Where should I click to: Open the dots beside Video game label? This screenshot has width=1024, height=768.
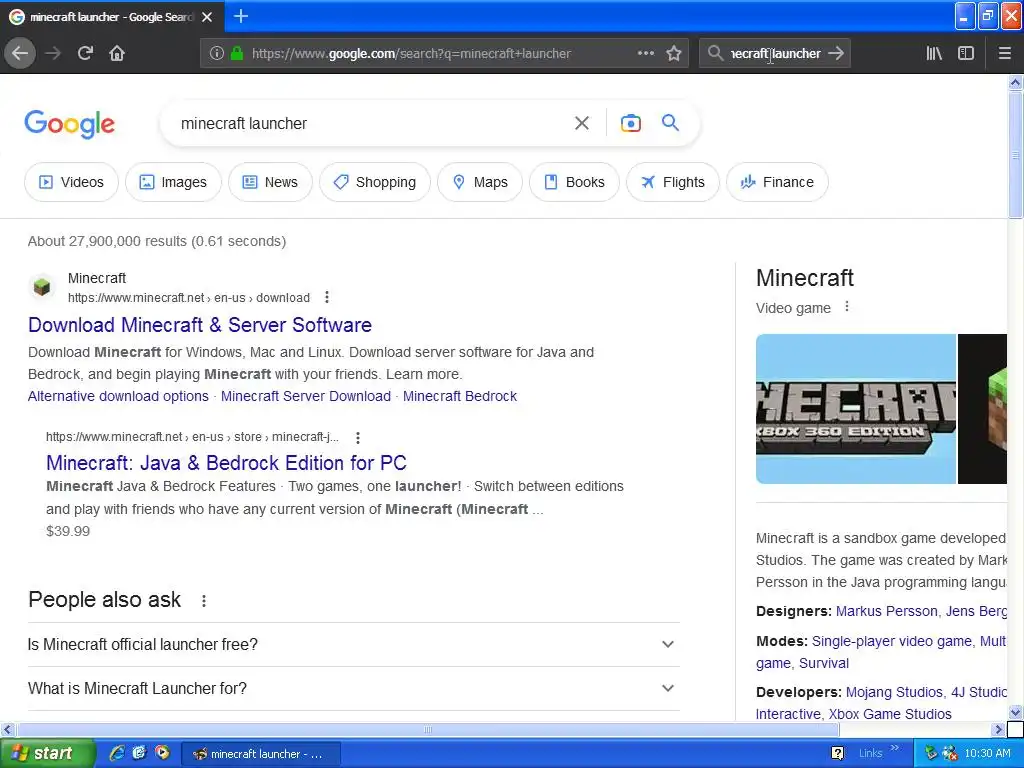click(847, 306)
